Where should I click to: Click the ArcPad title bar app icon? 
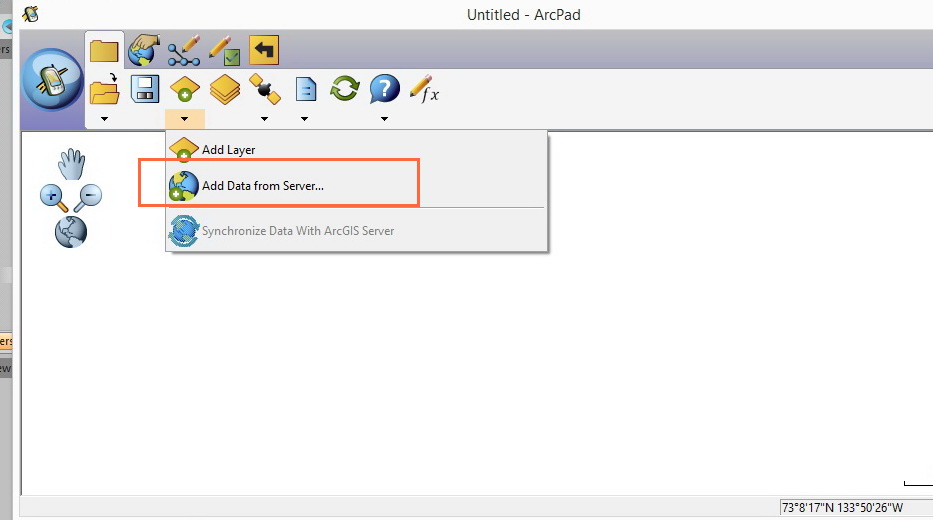[30, 14]
